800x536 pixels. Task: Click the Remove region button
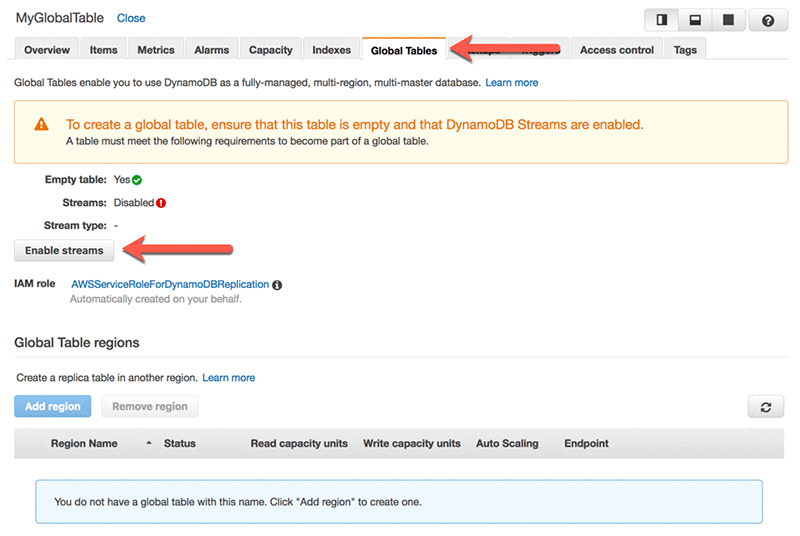pyautogui.click(x=150, y=406)
